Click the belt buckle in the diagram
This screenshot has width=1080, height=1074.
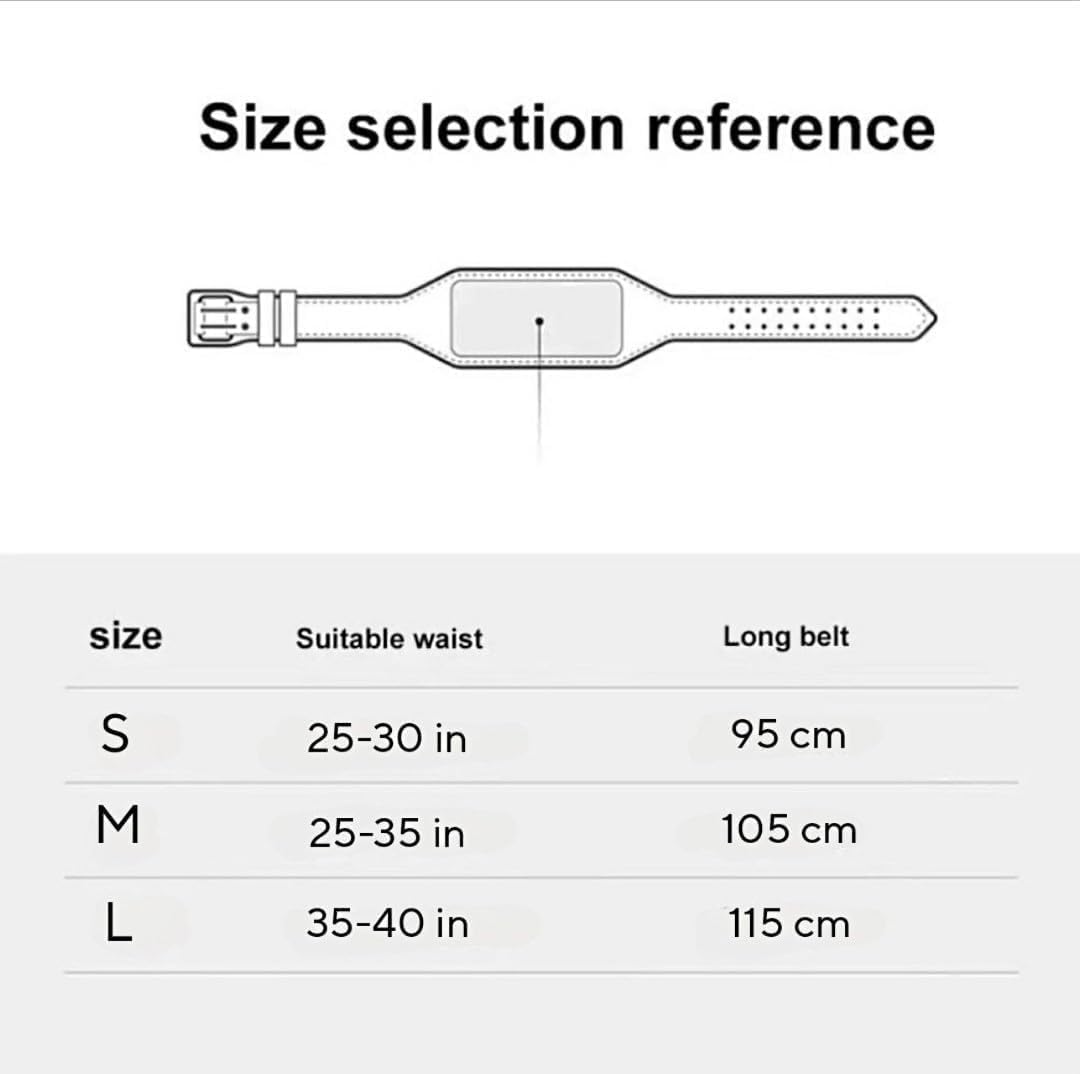click(218, 317)
